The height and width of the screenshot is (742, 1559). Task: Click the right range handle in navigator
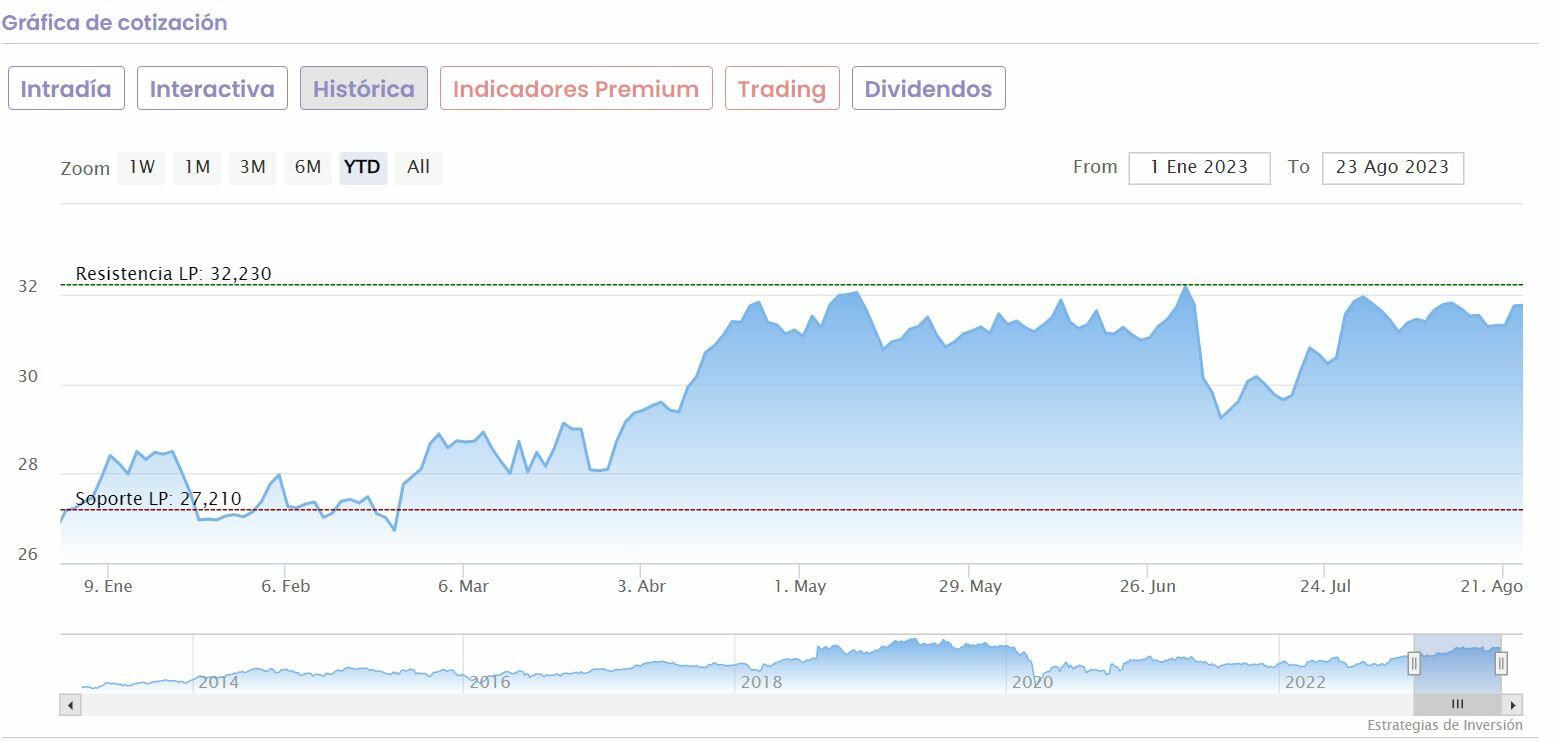pyautogui.click(x=1501, y=663)
